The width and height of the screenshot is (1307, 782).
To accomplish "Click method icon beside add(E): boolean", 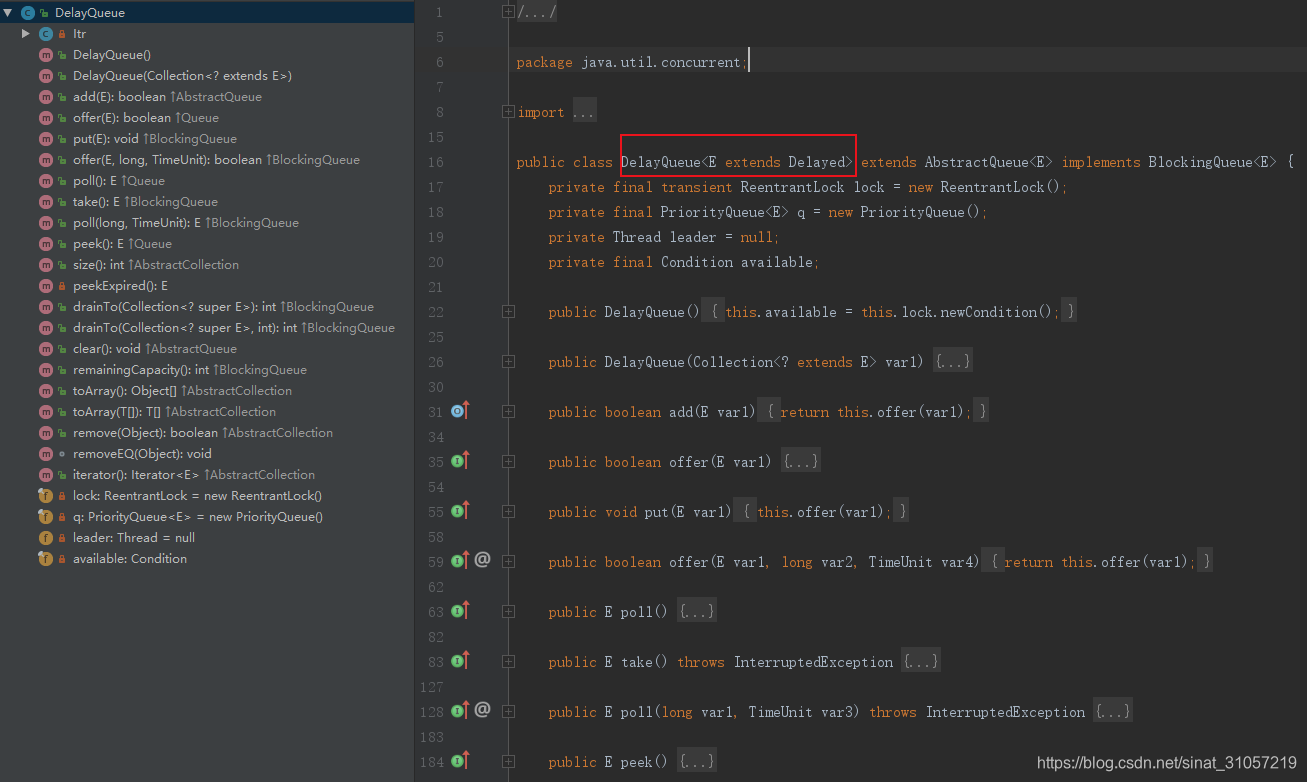I will [45, 97].
